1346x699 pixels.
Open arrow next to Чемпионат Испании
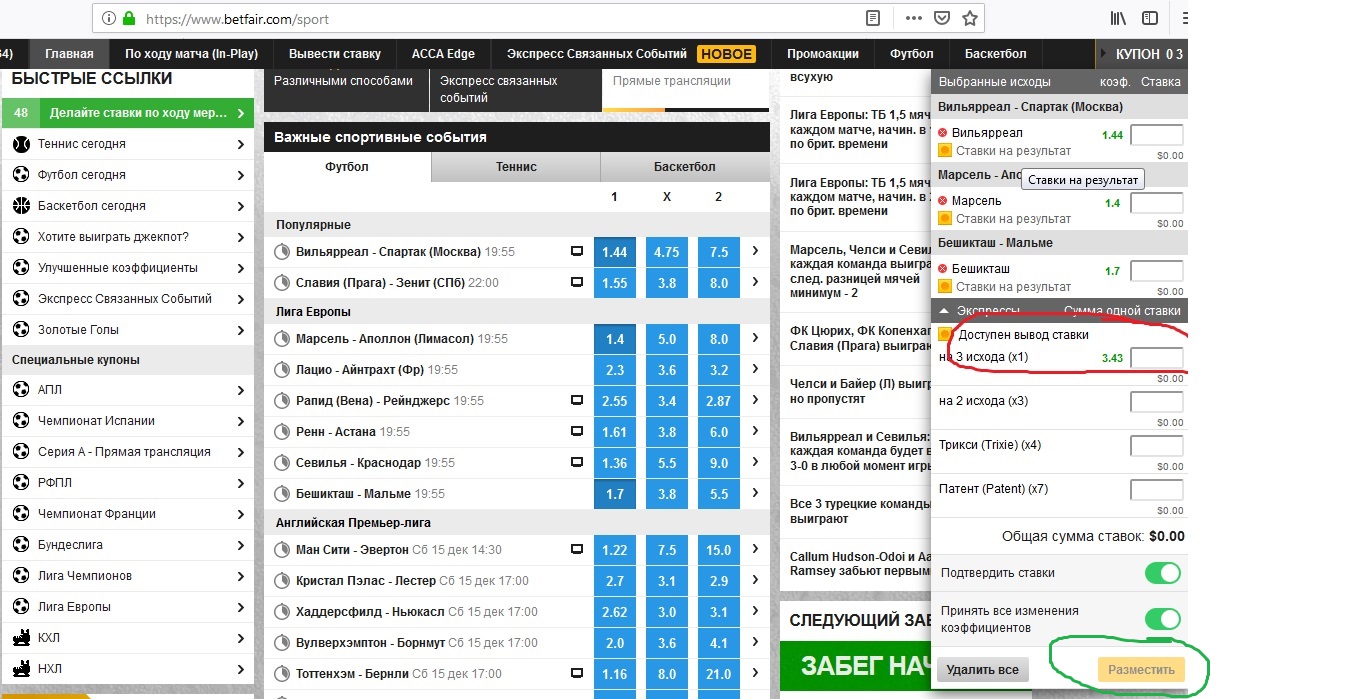pyautogui.click(x=241, y=421)
